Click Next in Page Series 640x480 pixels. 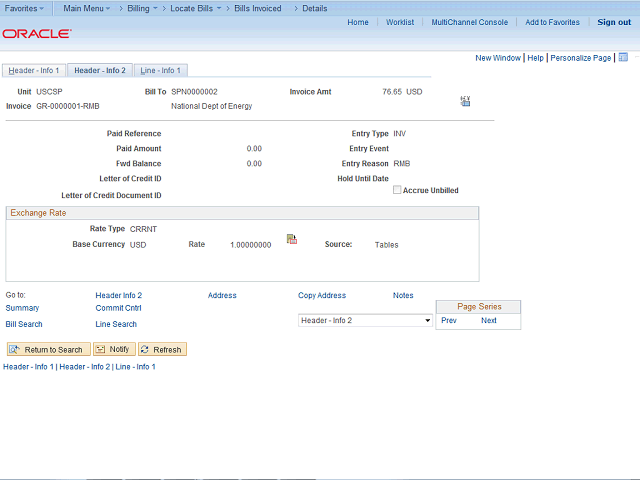(489, 320)
